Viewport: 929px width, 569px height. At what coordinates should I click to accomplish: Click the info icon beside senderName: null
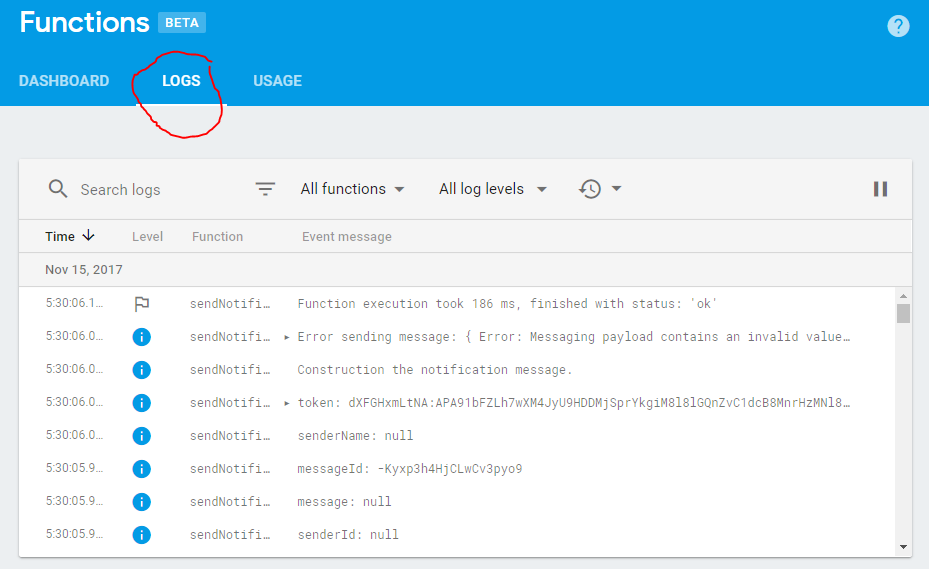pos(142,436)
